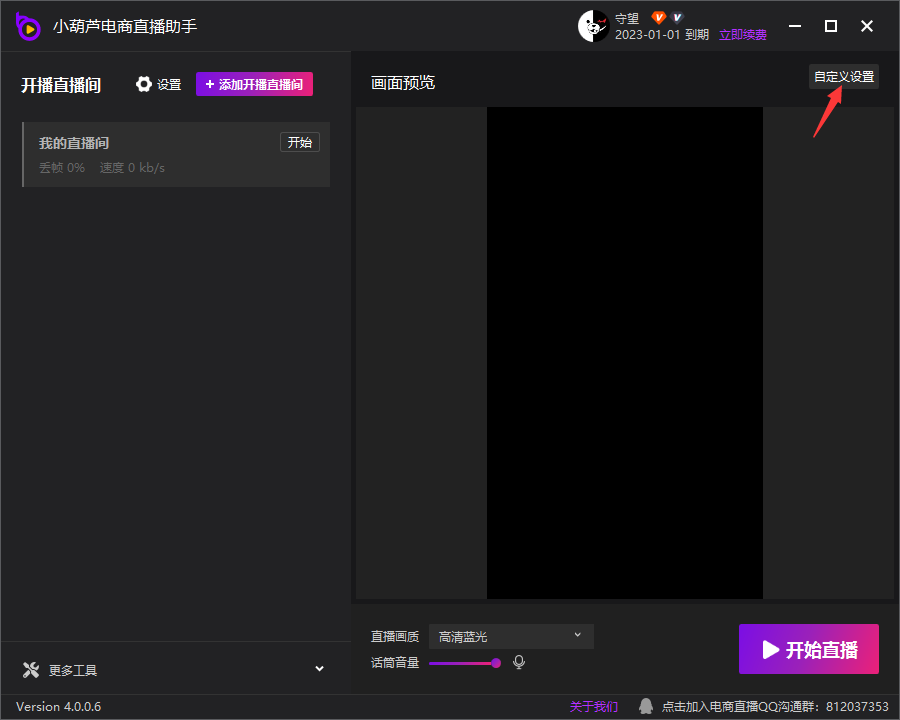Open the 直播画质 quality dropdown
Viewport: 900px width, 720px height.
[511, 637]
